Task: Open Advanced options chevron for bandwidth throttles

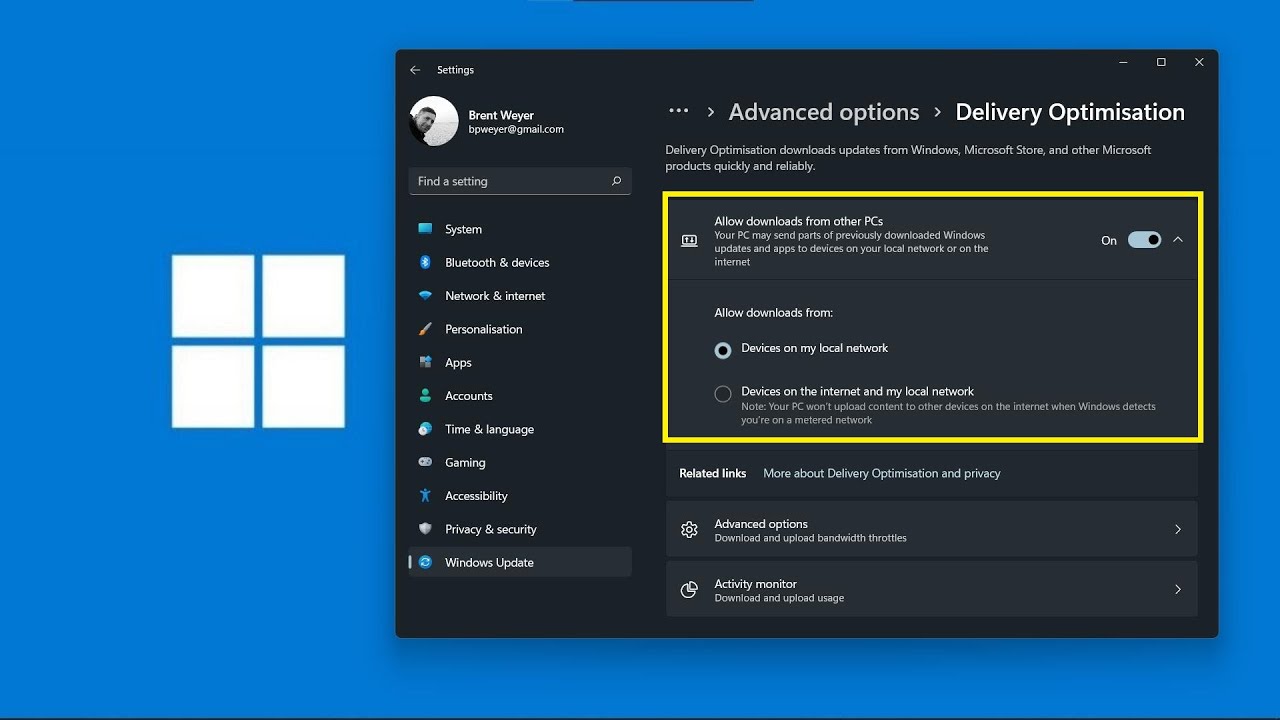Action: [x=1178, y=530]
